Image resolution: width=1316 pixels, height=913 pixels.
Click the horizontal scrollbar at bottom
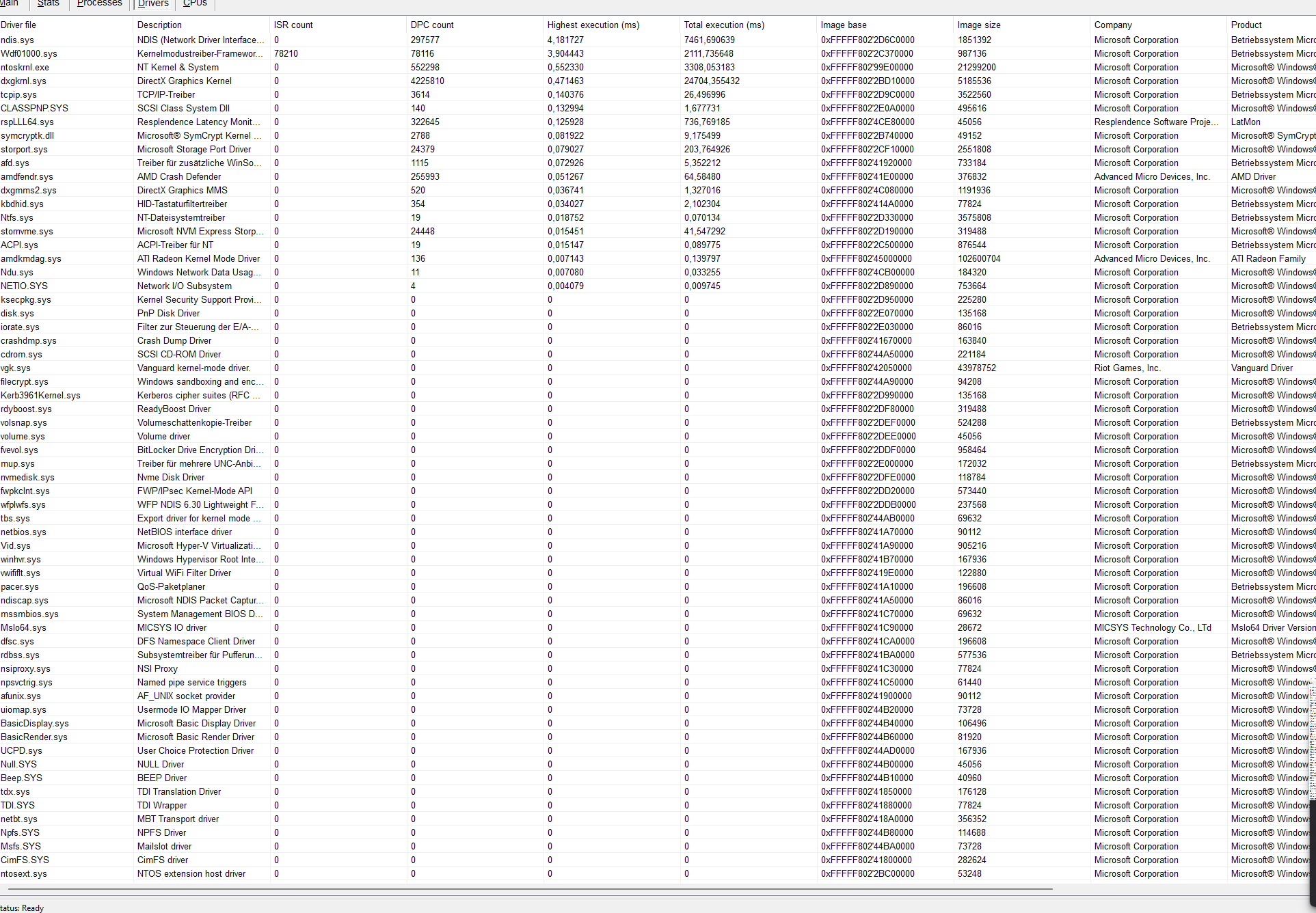[530, 889]
